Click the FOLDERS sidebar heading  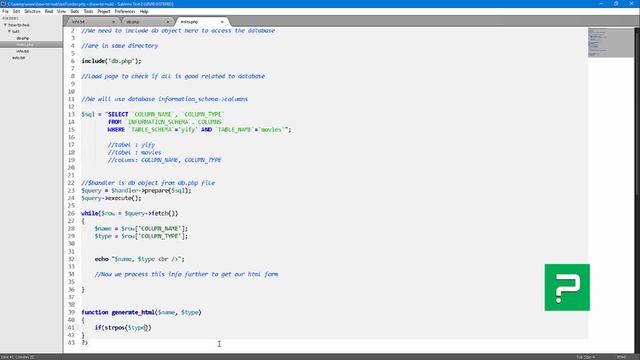click(10, 18)
